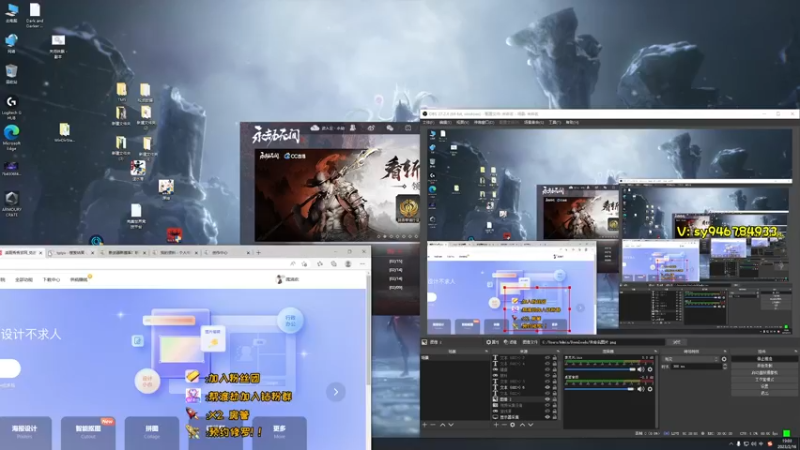This screenshot has height=450, width=800.
Task: Open 滤镜 filters in OBS source toolbar
Action: click(x=510, y=342)
